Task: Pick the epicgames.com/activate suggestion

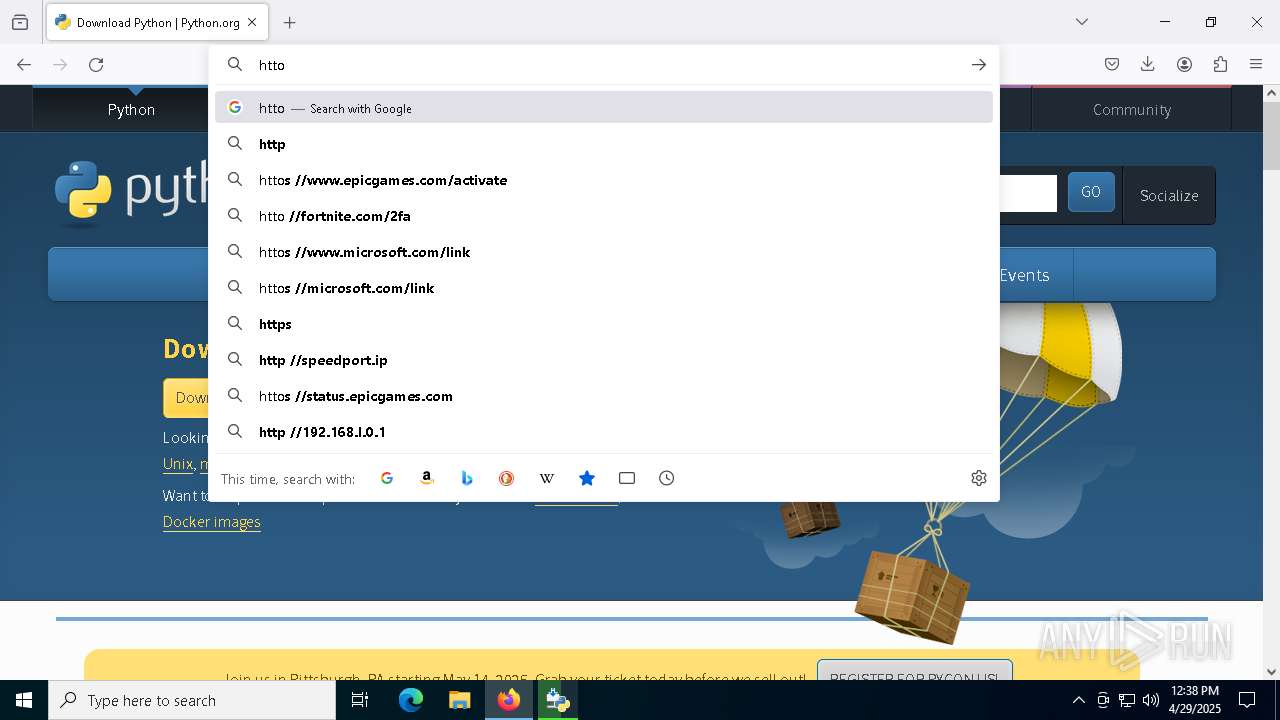Action: [604, 180]
